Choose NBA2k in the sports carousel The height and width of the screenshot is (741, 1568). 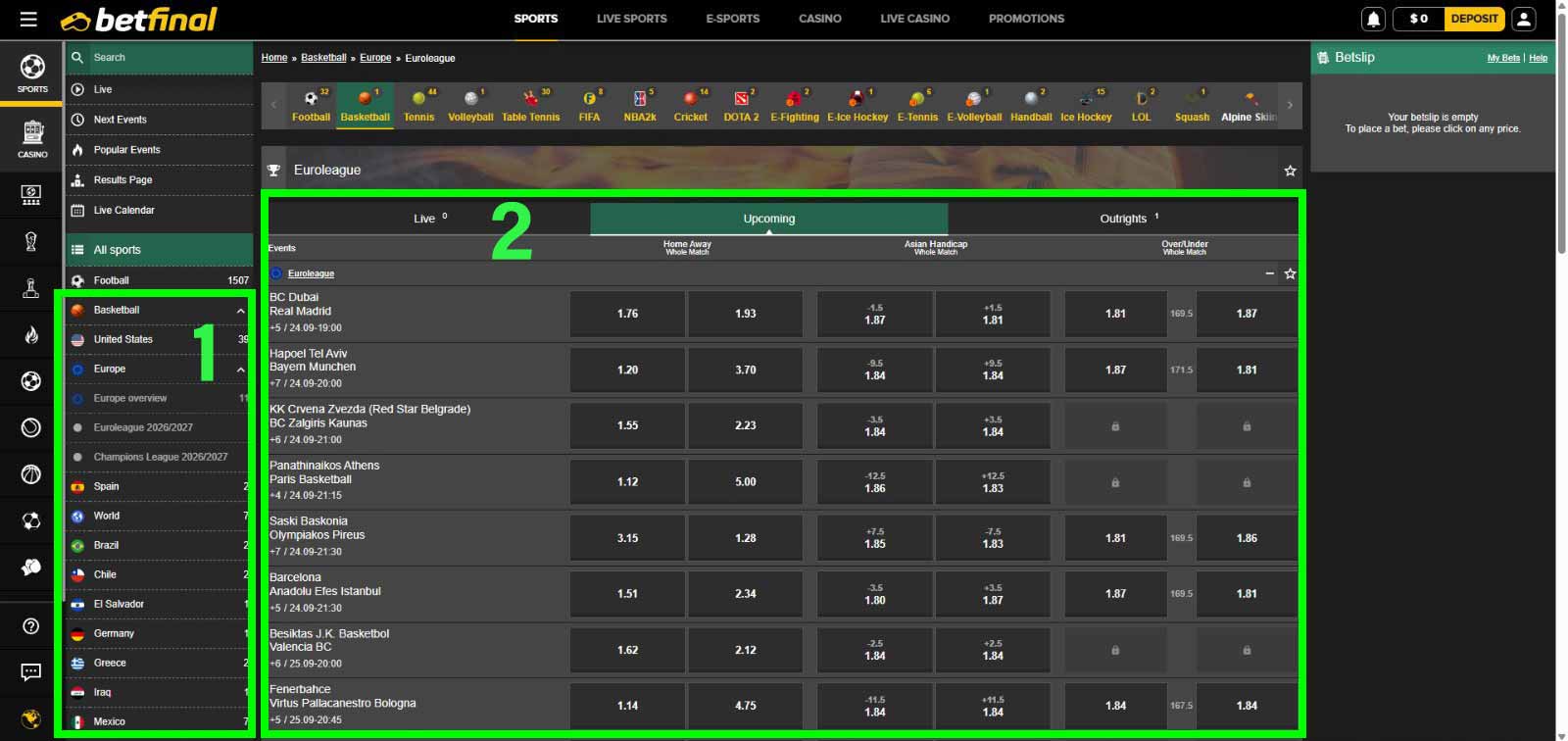(640, 106)
